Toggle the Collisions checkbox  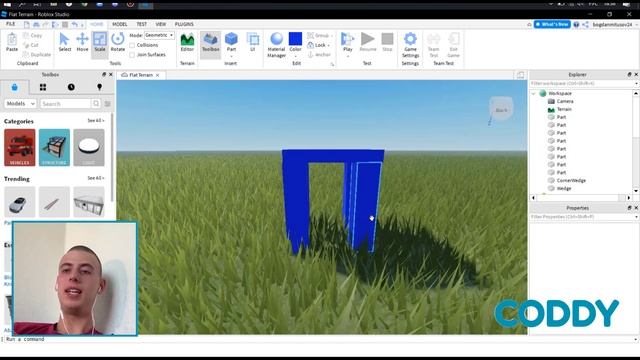click(132, 45)
